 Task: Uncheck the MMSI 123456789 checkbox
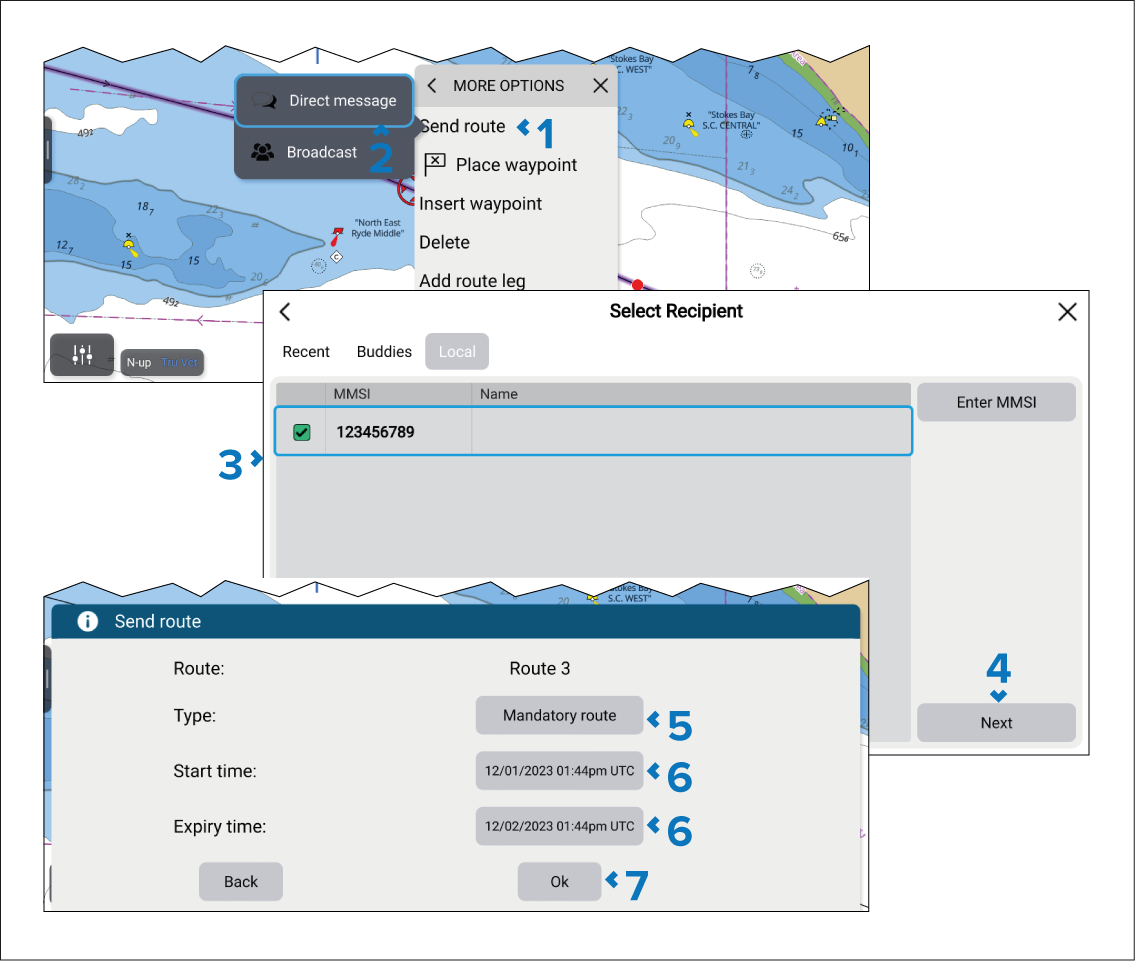(x=301, y=433)
